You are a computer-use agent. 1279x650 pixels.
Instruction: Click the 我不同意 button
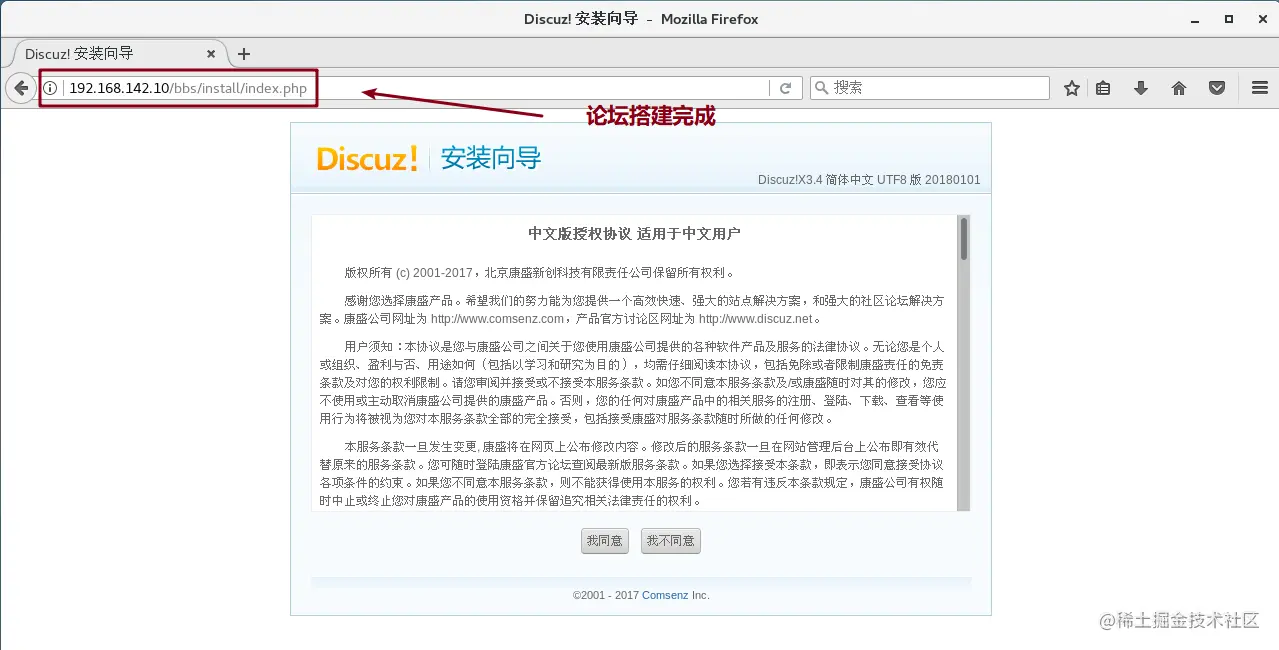(x=671, y=541)
